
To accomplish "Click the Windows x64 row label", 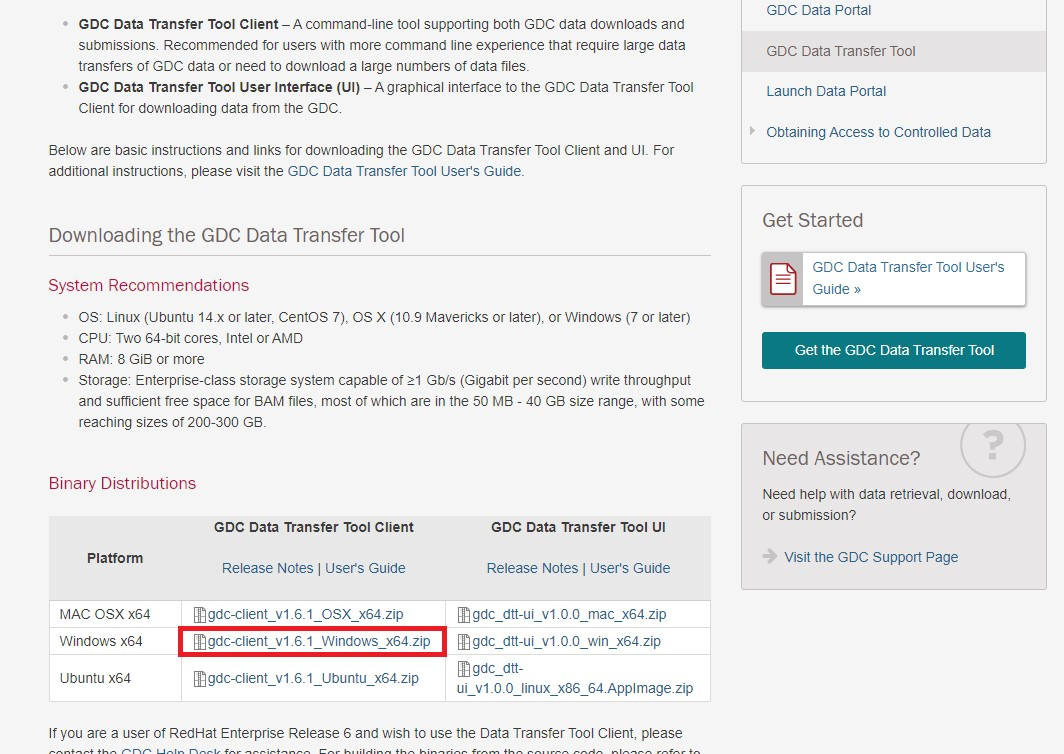I will click(x=101, y=641).
